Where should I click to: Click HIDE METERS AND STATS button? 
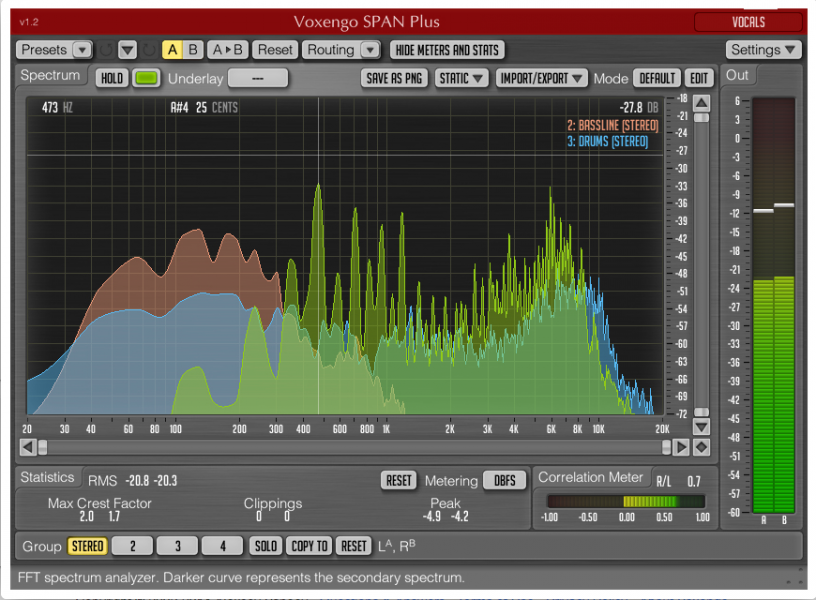click(447, 50)
